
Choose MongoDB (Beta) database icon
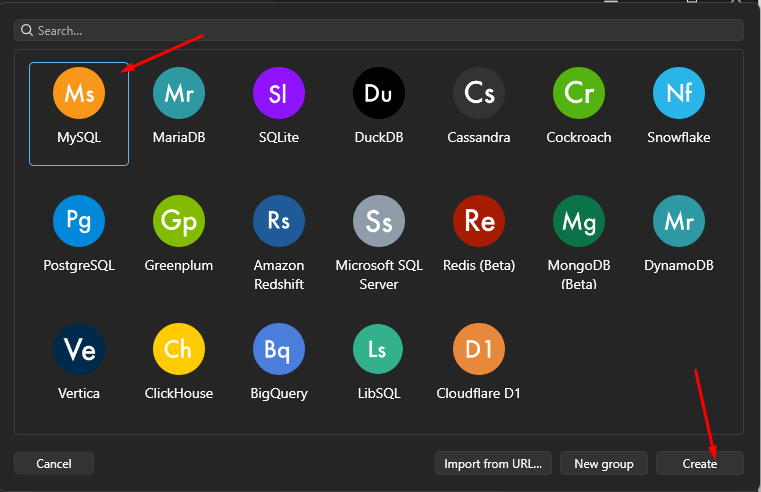tap(579, 221)
